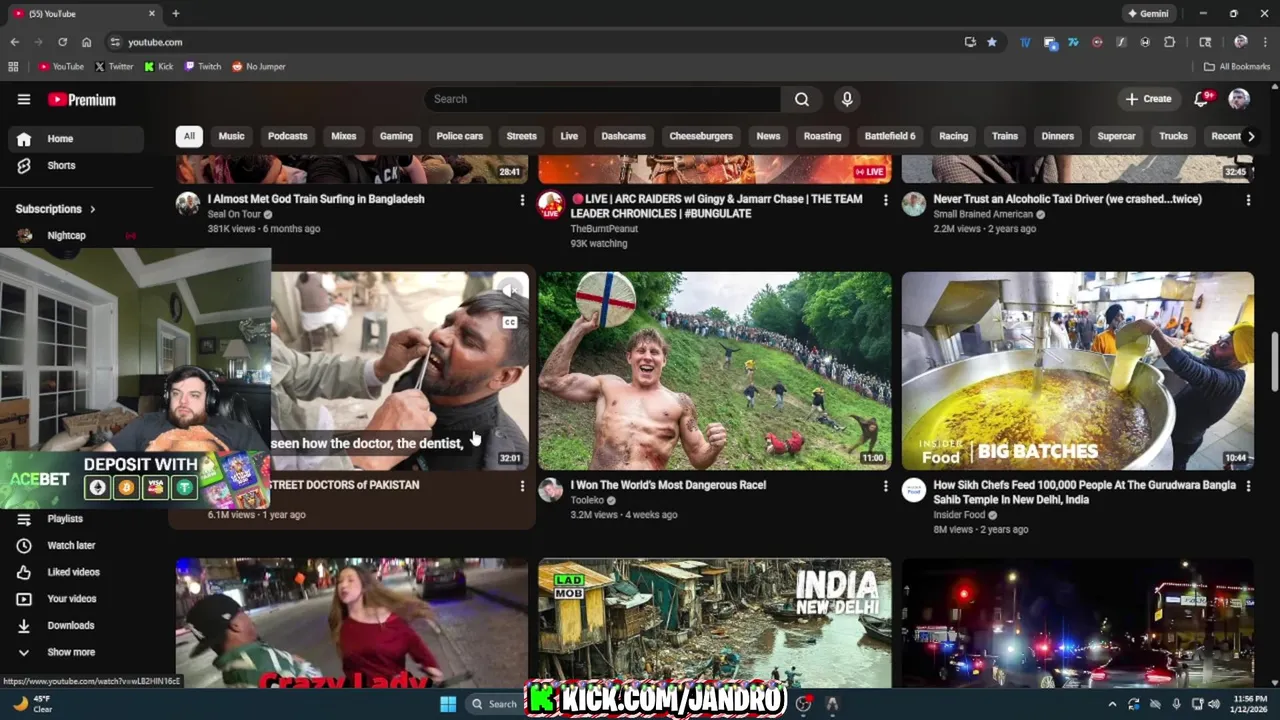The image size is (1280, 720).
Task: Open the YouTube hamburger guide menu
Action: (x=24, y=99)
